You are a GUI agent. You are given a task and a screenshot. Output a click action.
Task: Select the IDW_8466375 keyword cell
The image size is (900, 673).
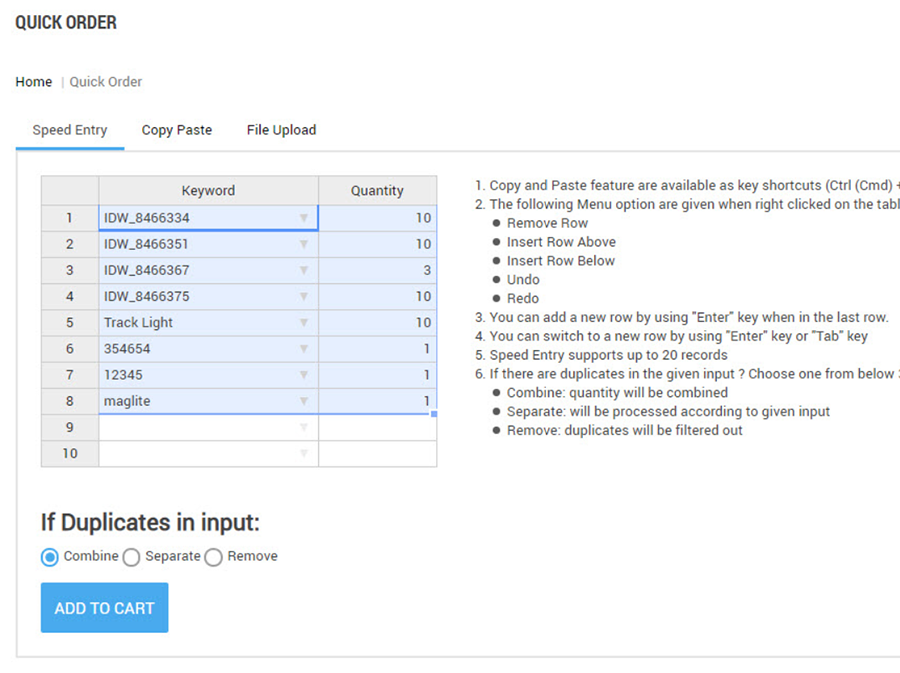[208, 297]
